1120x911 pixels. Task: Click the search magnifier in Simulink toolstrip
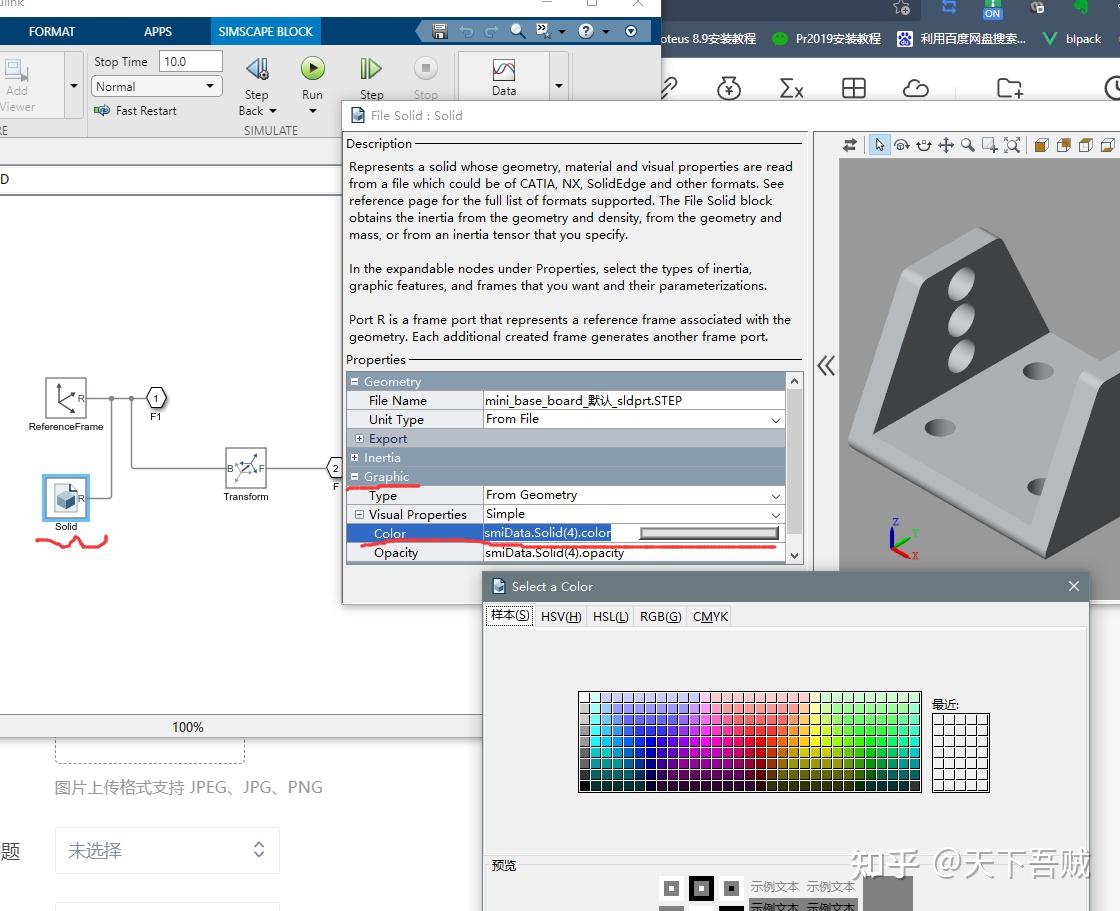pos(518,31)
